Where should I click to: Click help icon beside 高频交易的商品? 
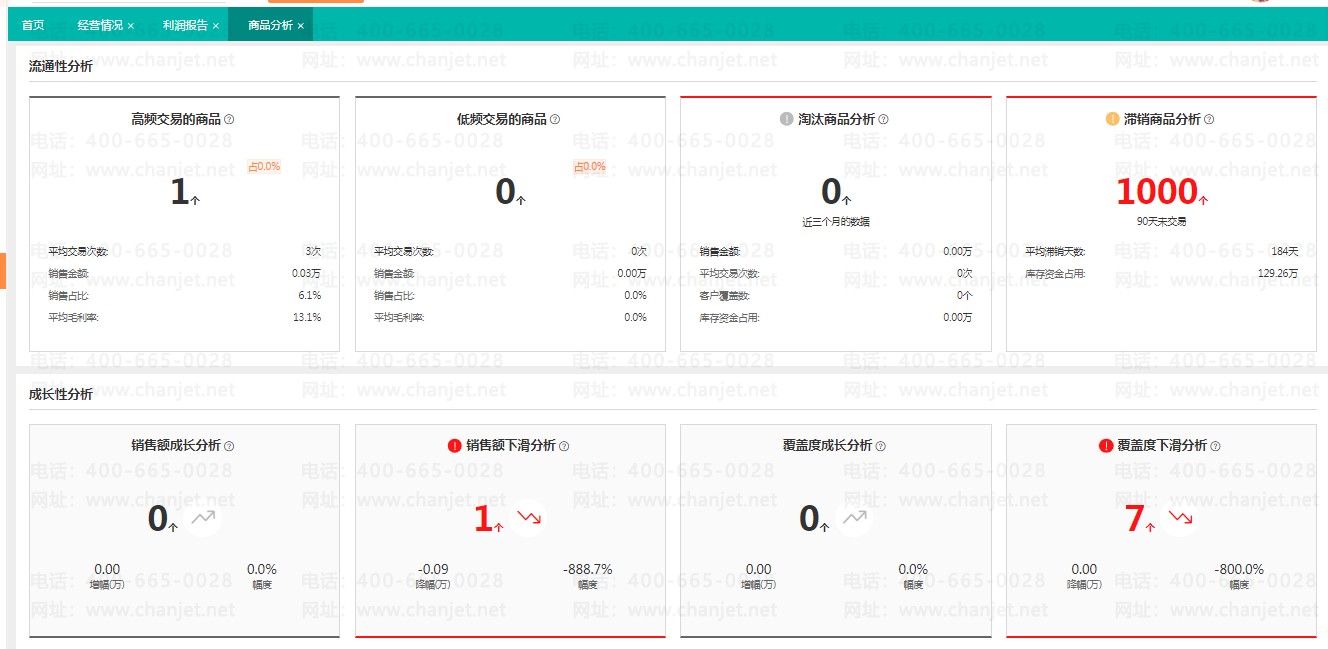229,119
